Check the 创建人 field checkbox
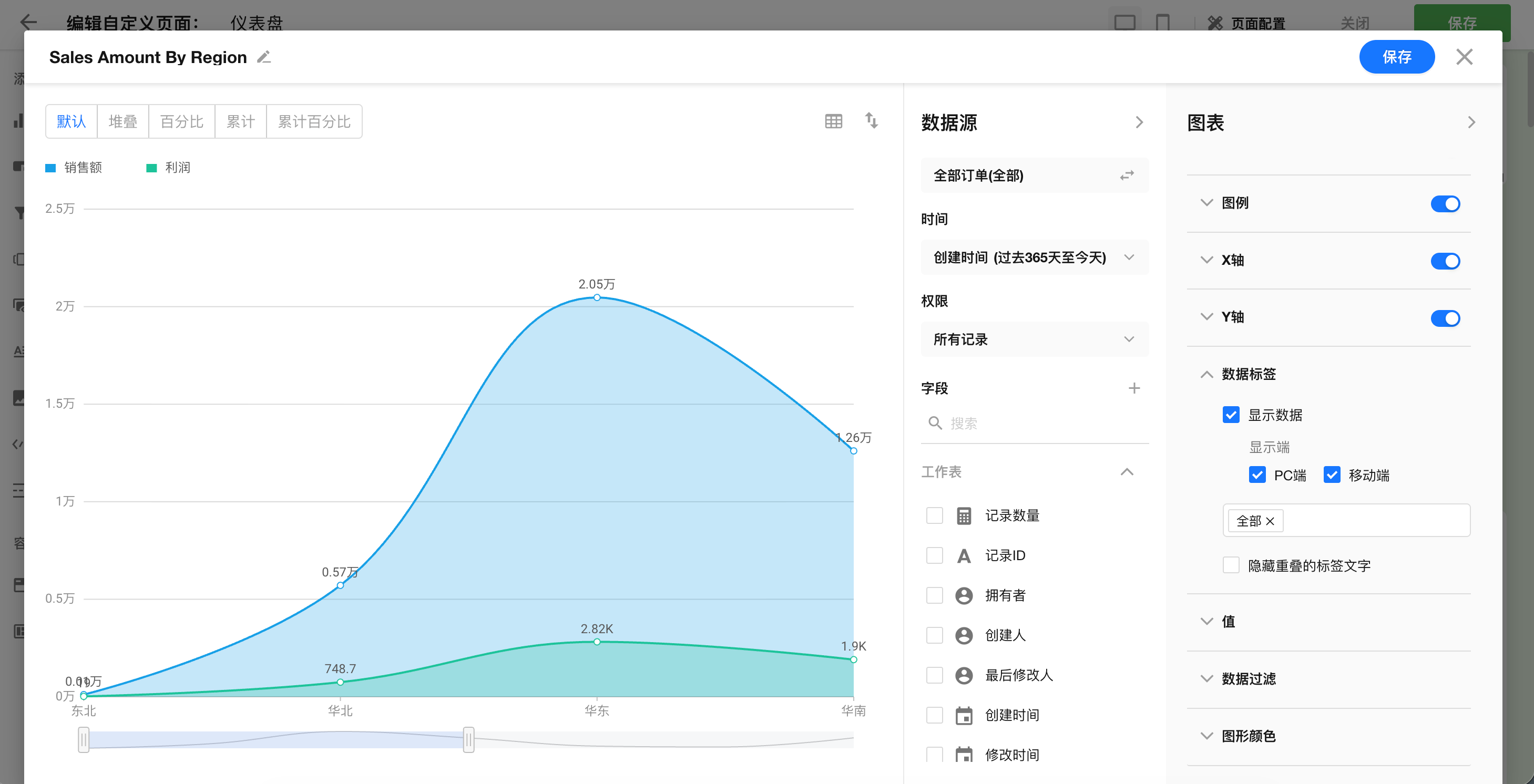The height and width of the screenshot is (784, 1534). click(934, 635)
